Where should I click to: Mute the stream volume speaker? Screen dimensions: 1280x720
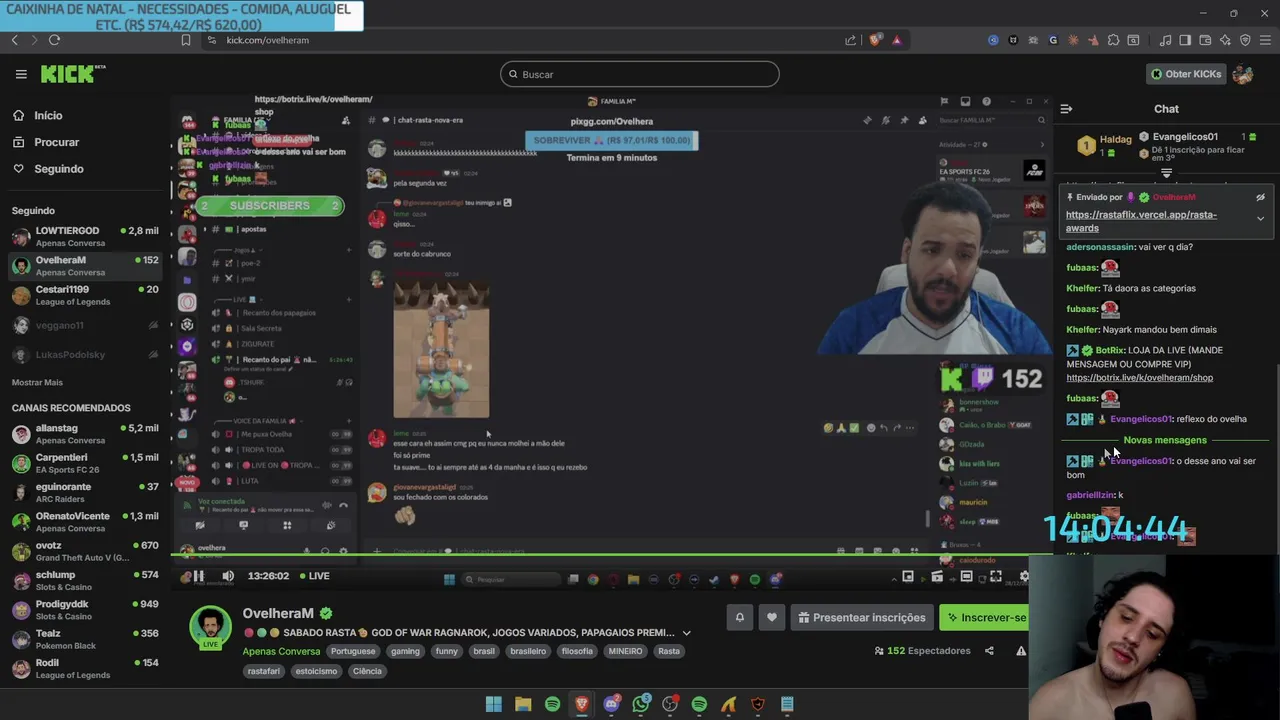[228, 576]
